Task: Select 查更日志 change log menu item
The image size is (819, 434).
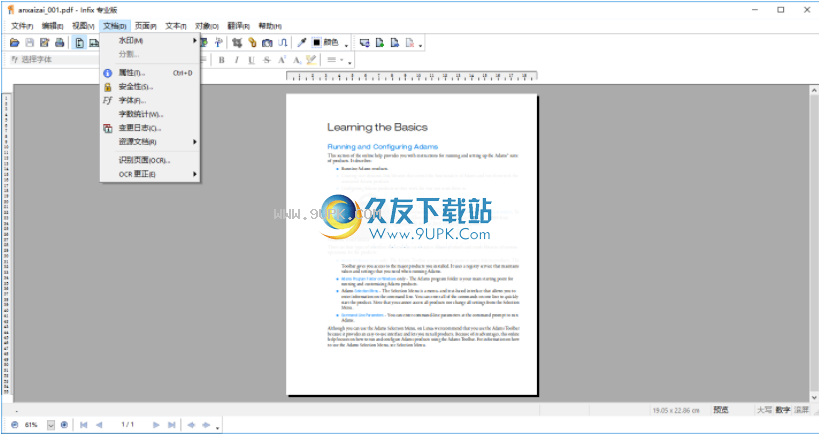Action: 150,127
